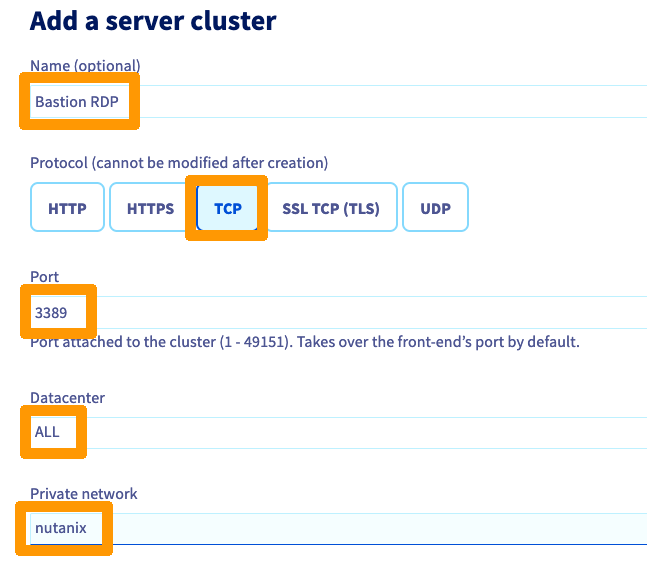
Task: Choose the TCP protocol option
Action: pyautogui.click(x=227, y=208)
